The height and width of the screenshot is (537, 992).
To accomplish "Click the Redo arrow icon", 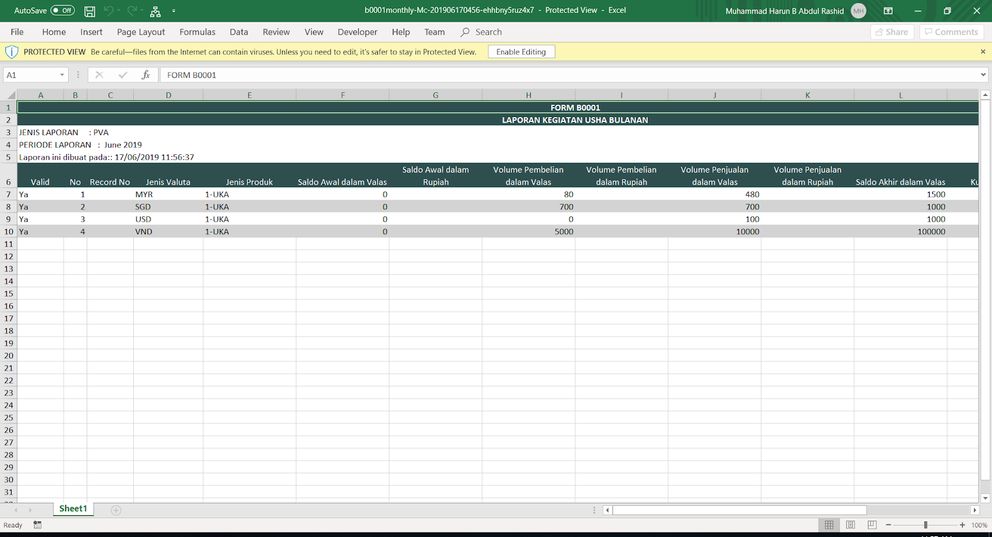I will pyautogui.click(x=132, y=11).
